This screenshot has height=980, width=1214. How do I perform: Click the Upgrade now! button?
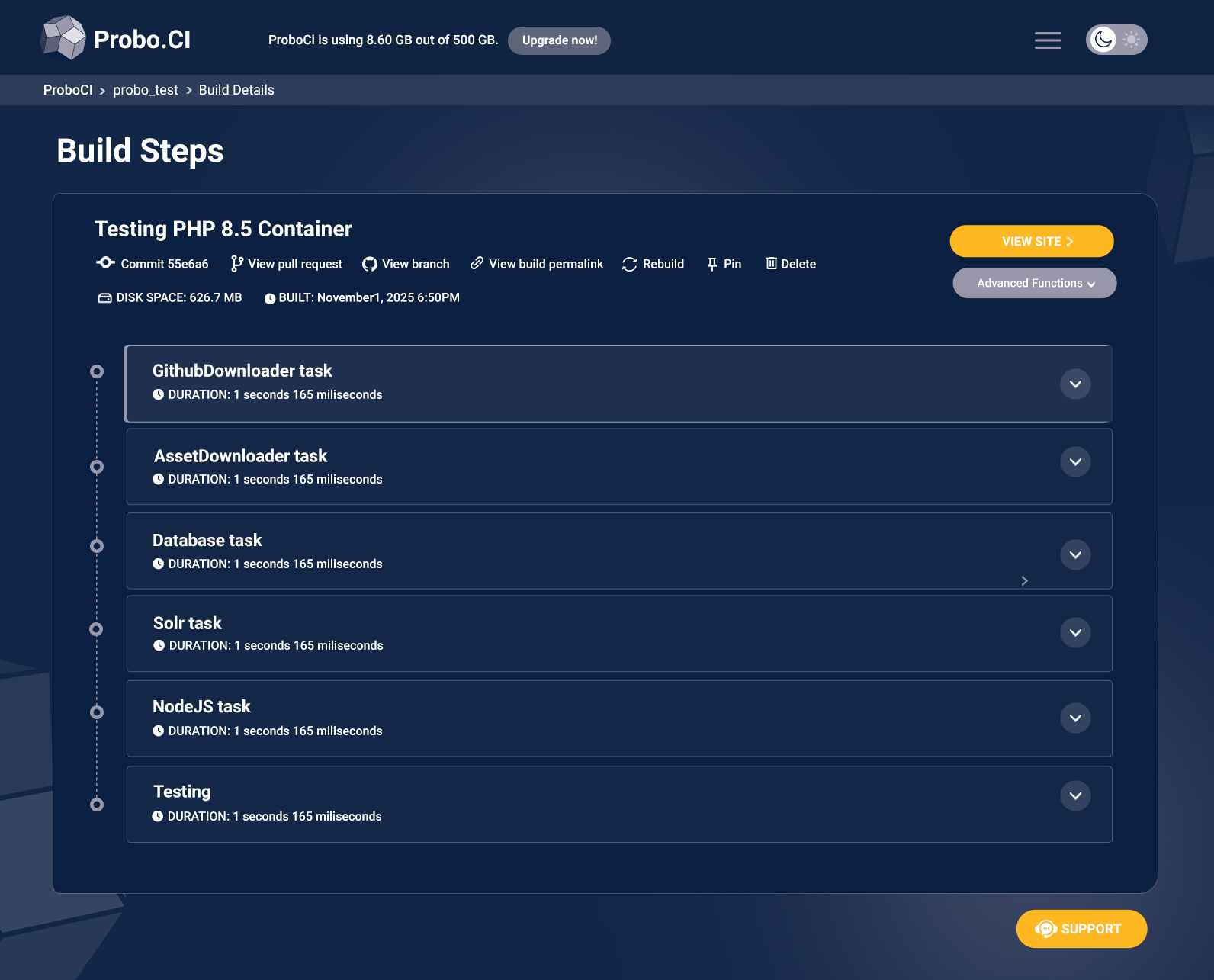560,40
